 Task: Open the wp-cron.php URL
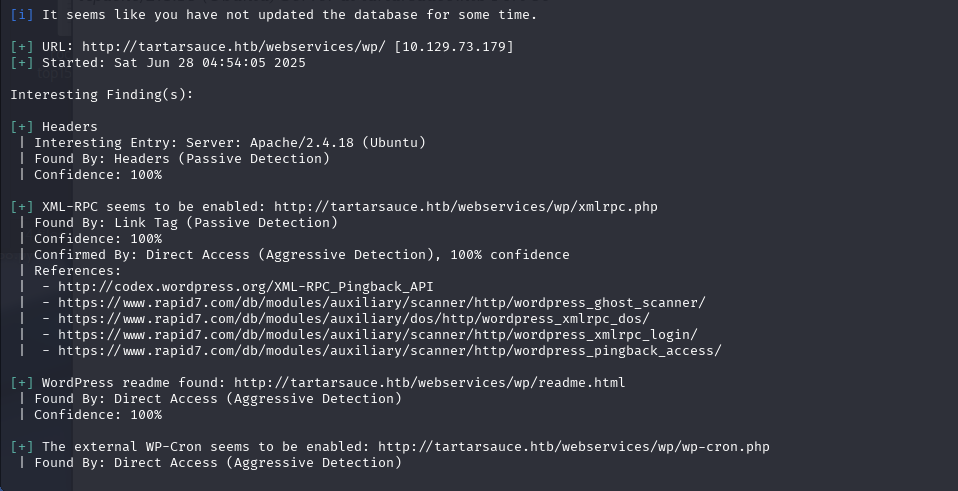click(x=574, y=446)
